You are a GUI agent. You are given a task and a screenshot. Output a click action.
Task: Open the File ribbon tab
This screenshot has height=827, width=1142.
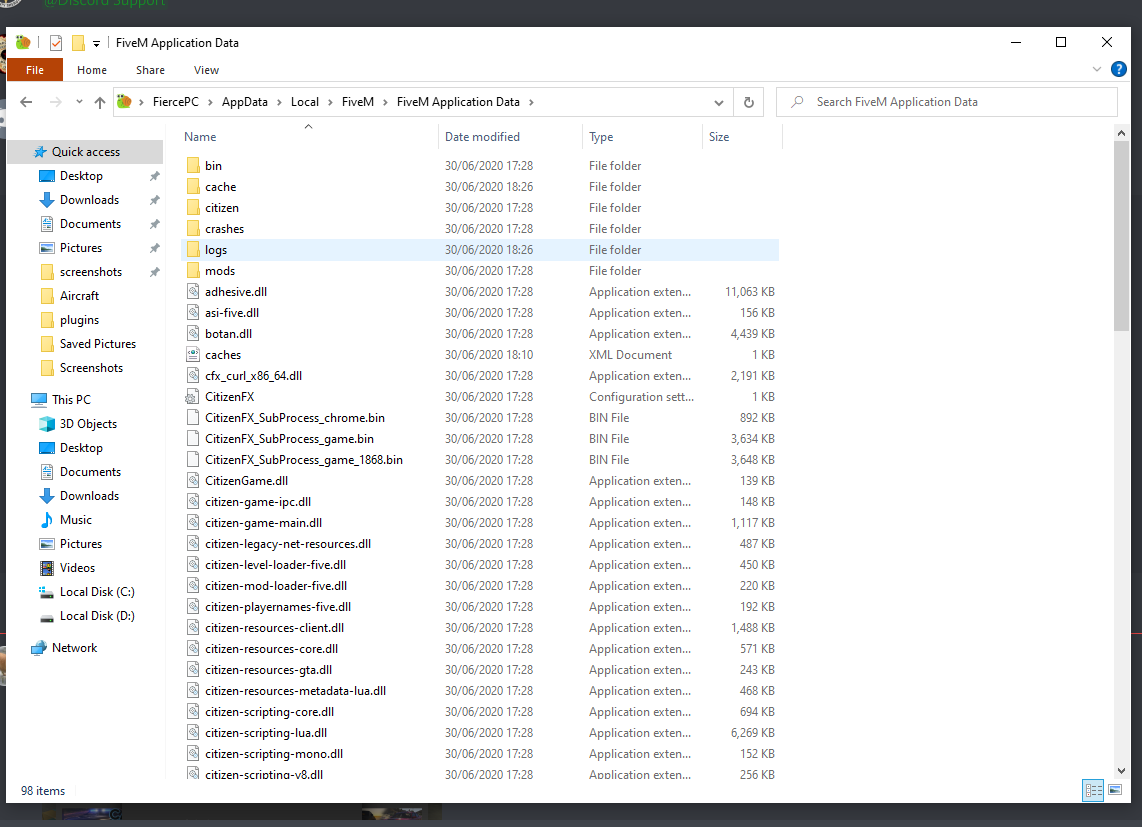coord(34,70)
